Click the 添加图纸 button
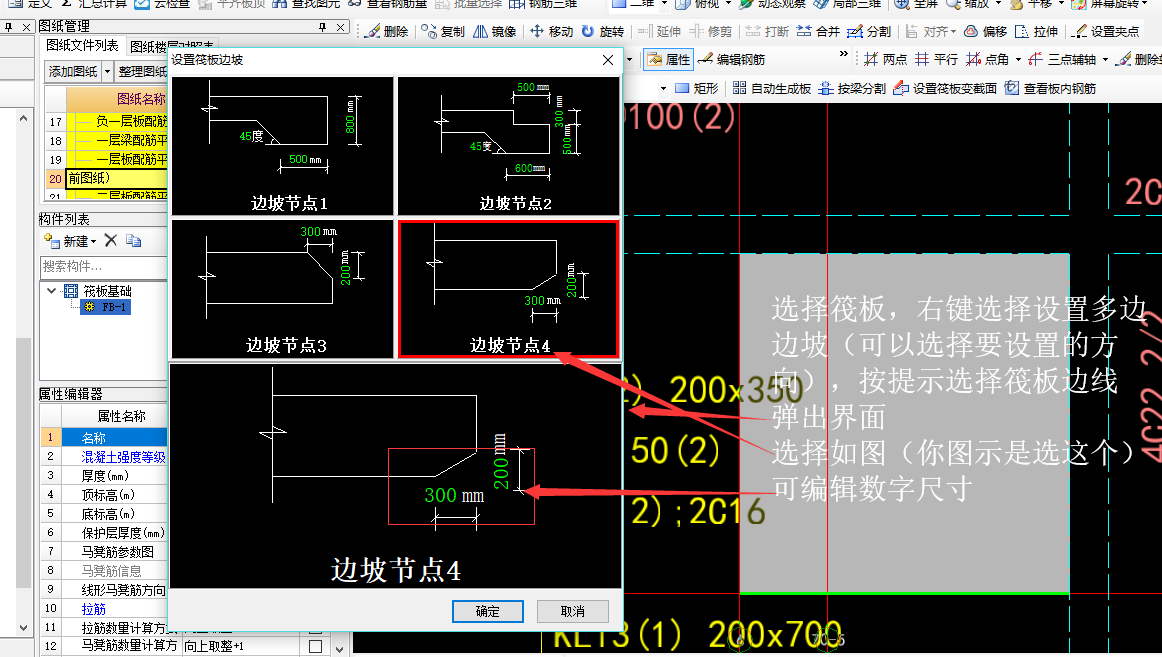The height and width of the screenshot is (657, 1162). [73, 72]
